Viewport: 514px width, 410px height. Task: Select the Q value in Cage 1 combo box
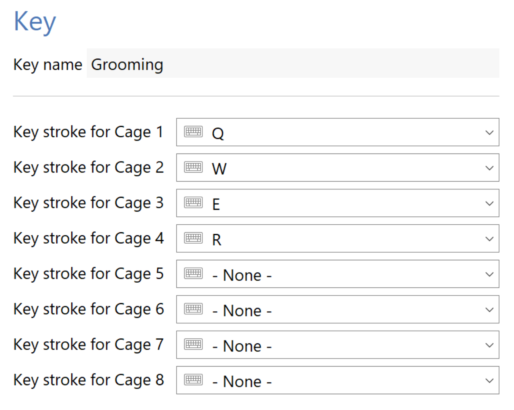pyautogui.click(x=218, y=134)
